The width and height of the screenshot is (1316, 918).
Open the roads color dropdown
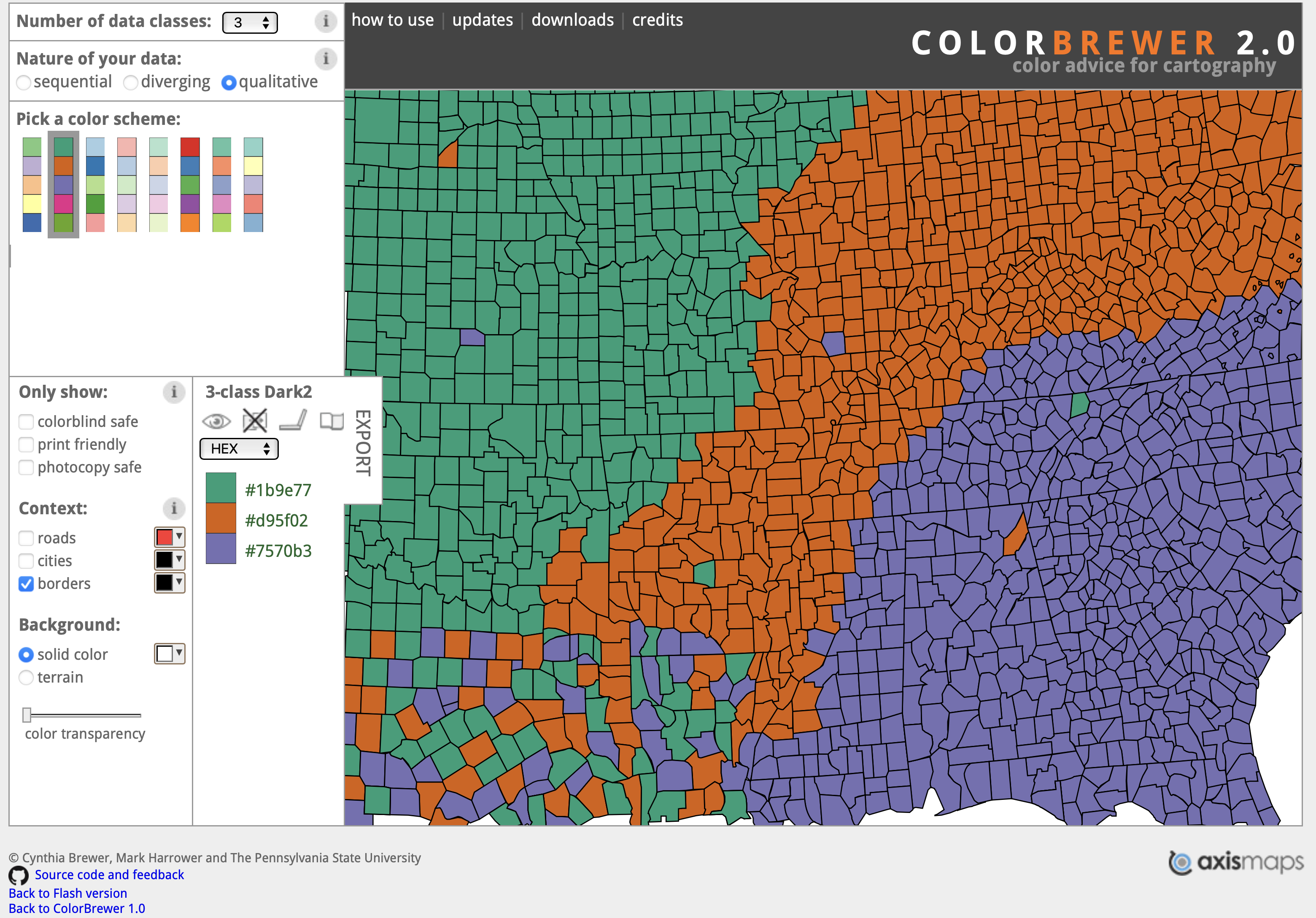pos(169,537)
